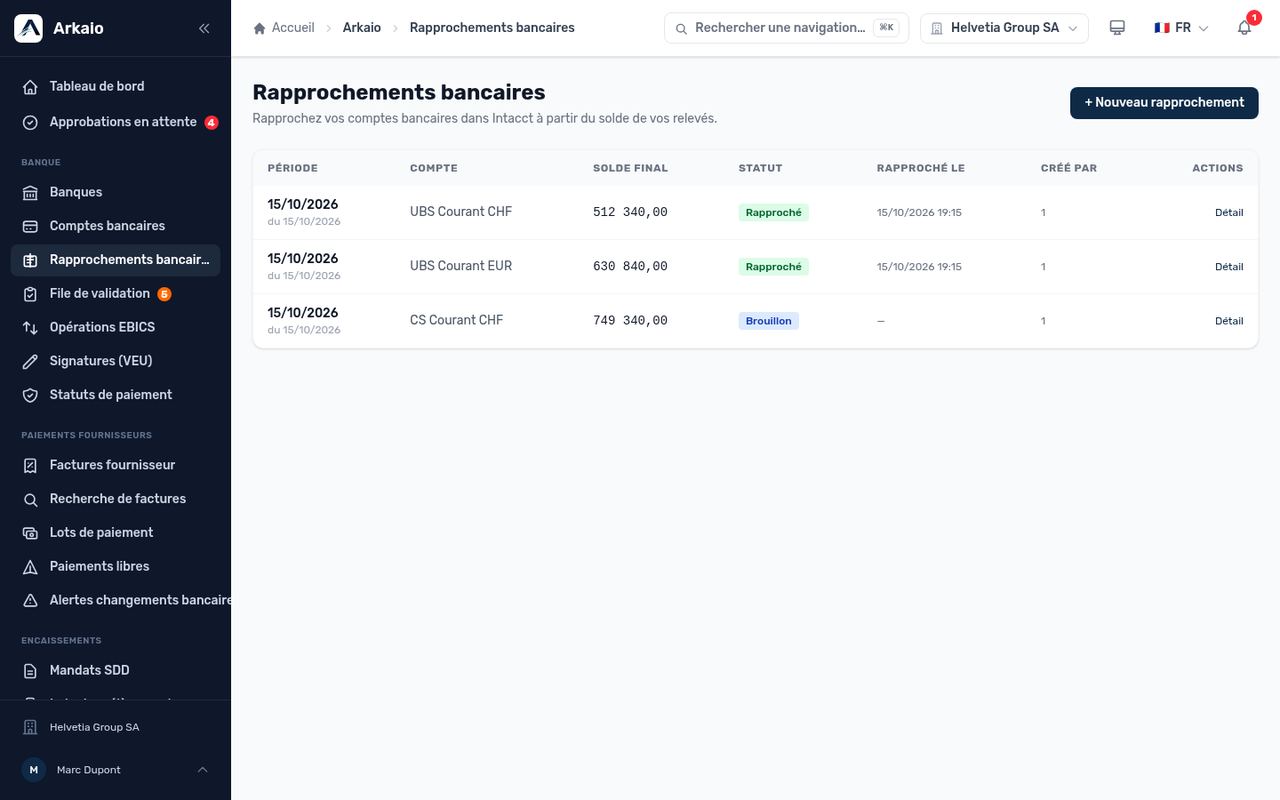
Task: Click the Signatures (VEU) pen icon
Action: (30, 361)
